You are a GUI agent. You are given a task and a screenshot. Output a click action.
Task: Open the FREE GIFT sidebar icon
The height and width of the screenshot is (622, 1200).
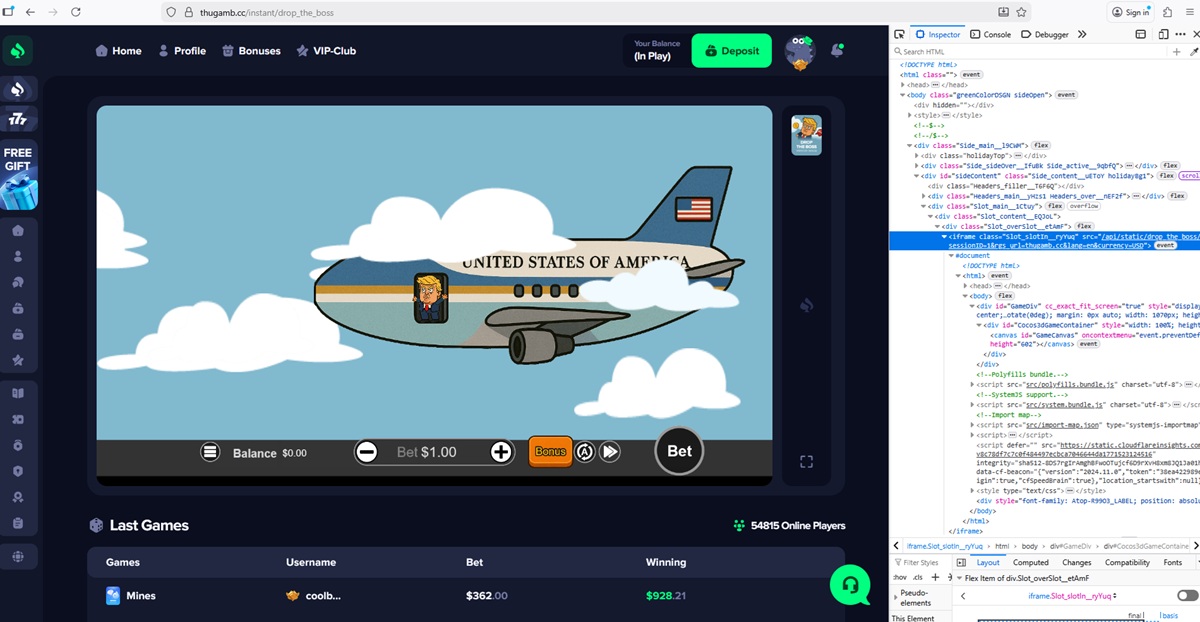(x=18, y=178)
